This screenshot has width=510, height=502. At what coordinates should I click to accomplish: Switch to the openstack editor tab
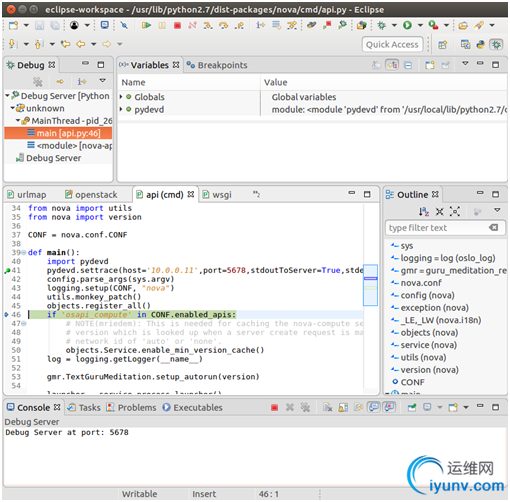click(91, 195)
